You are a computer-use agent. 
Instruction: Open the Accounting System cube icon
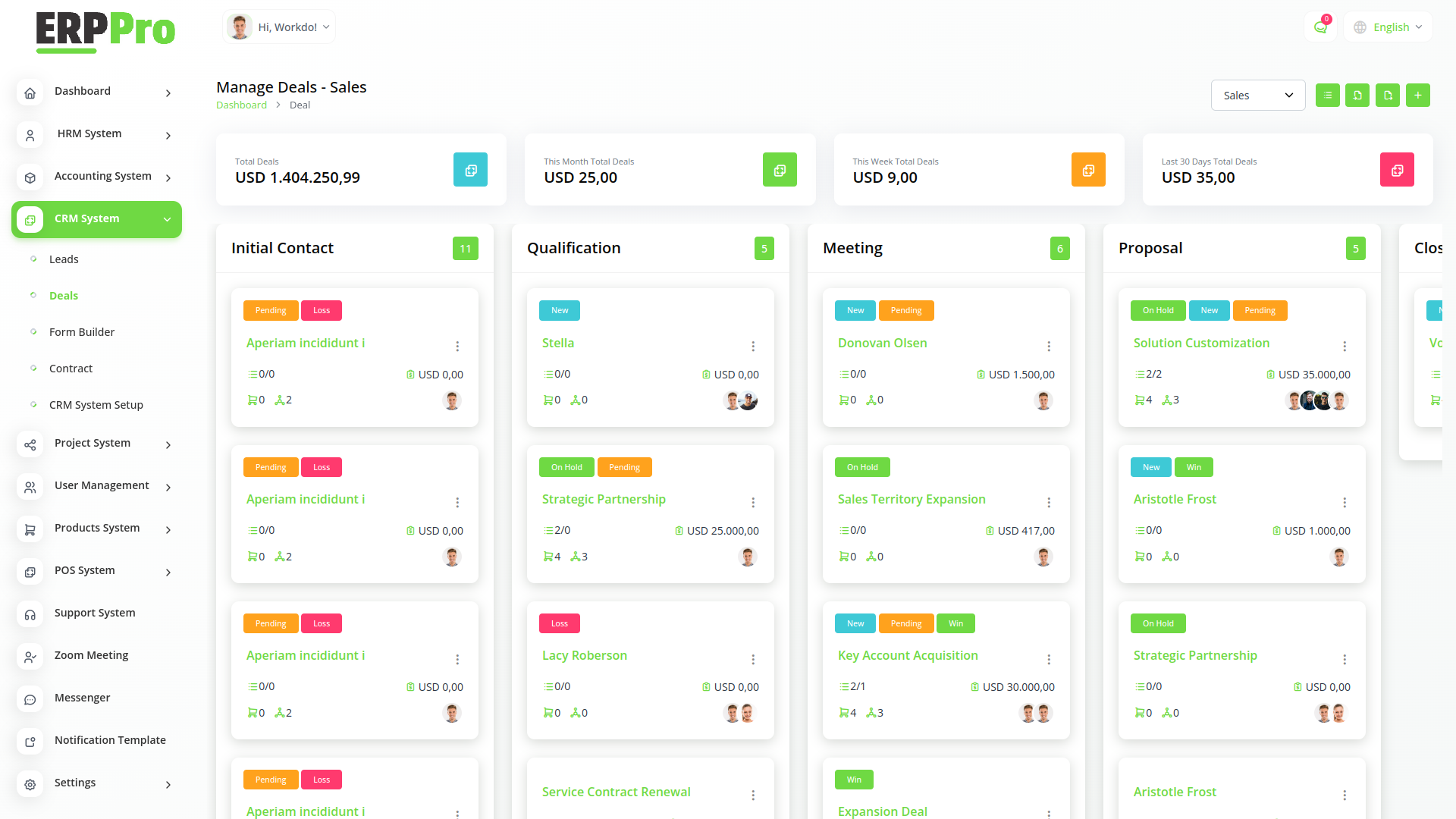(x=30, y=177)
